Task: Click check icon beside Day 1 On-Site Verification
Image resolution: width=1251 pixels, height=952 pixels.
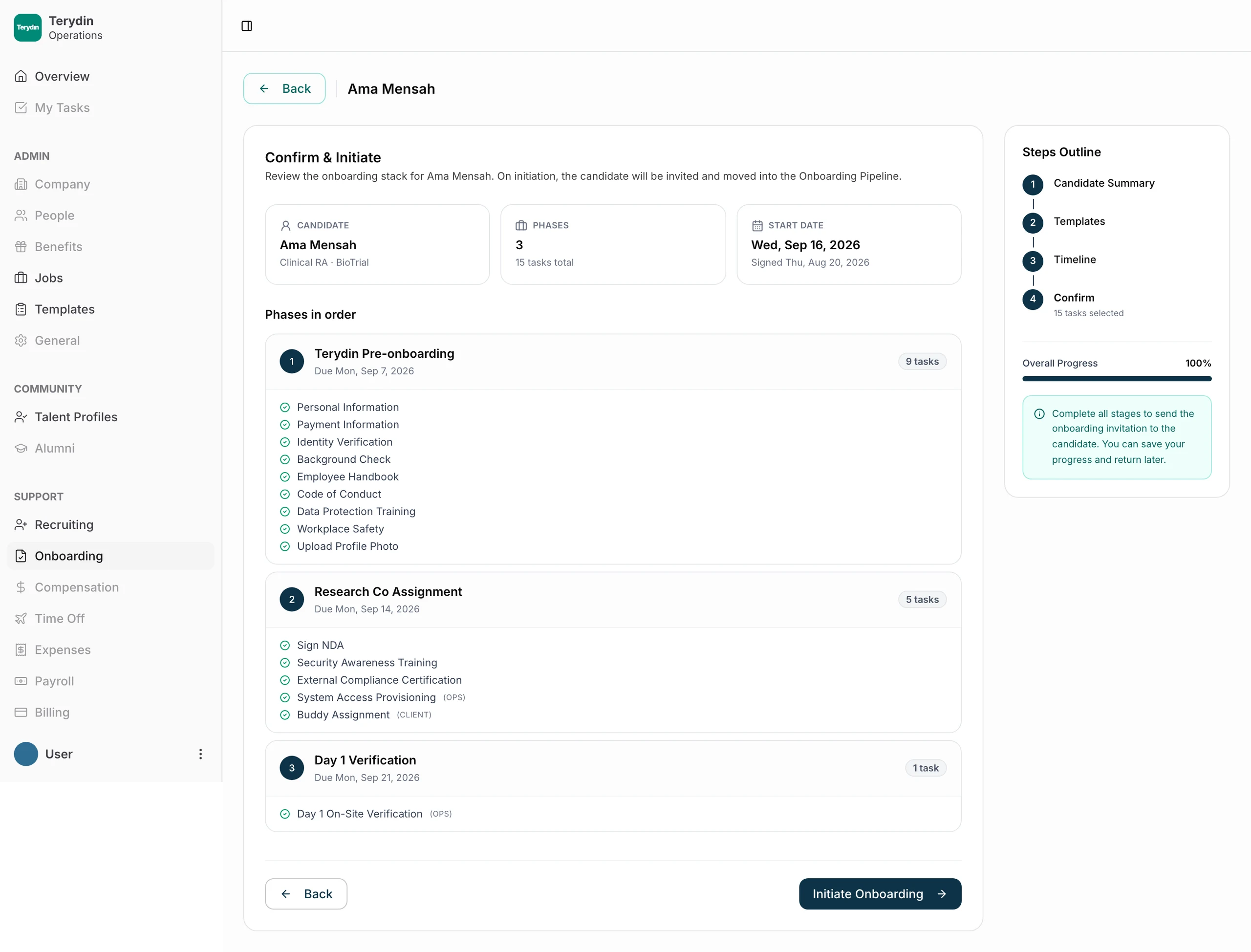Action: click(x=285, y=814)
